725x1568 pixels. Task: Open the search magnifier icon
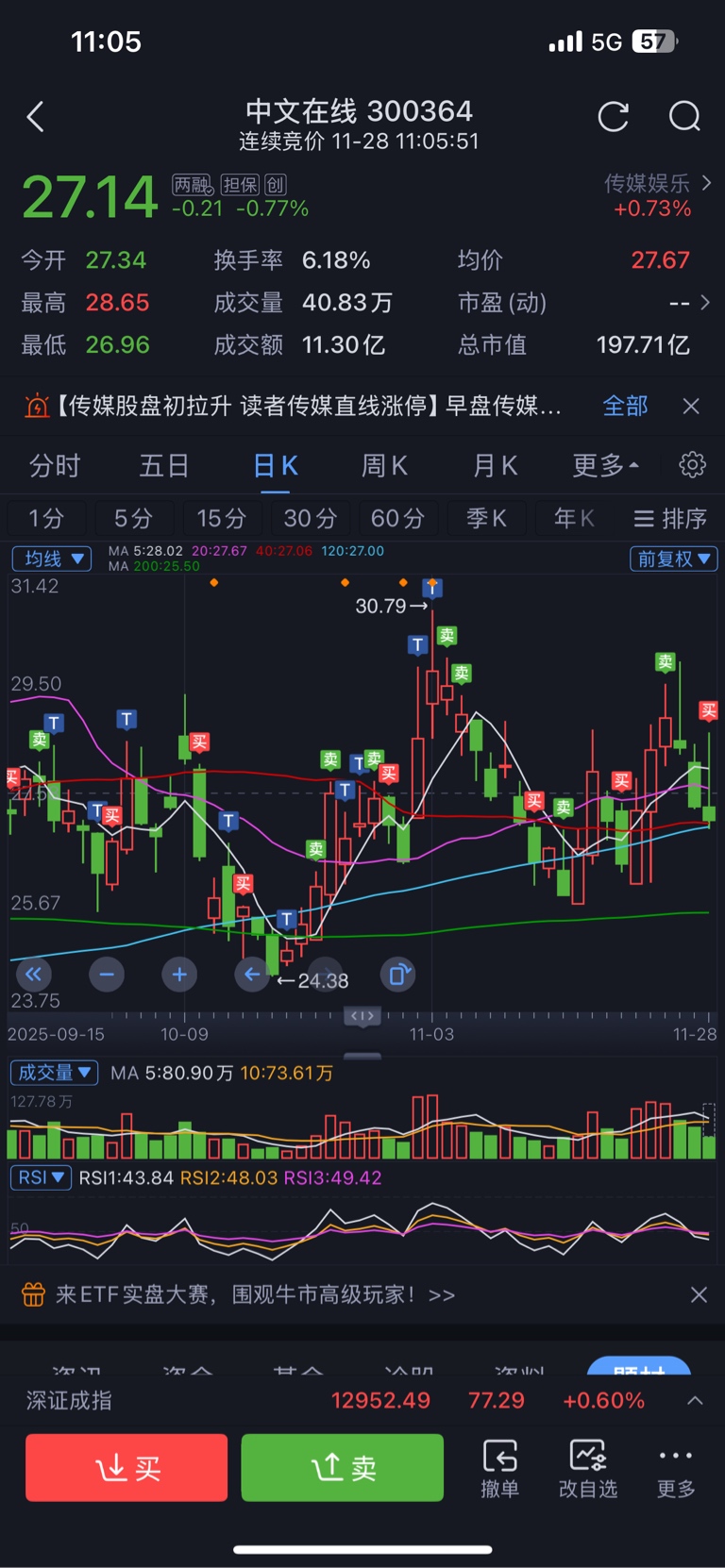[684, 117]
